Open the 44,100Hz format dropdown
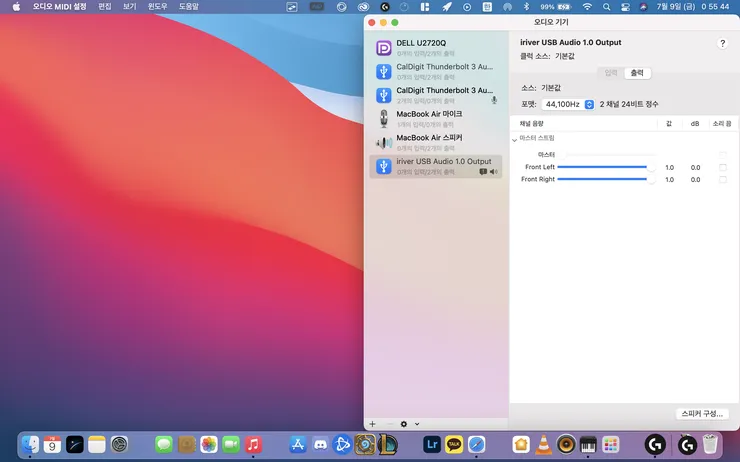This screenshot has width=740, height=462. point(568,104)
